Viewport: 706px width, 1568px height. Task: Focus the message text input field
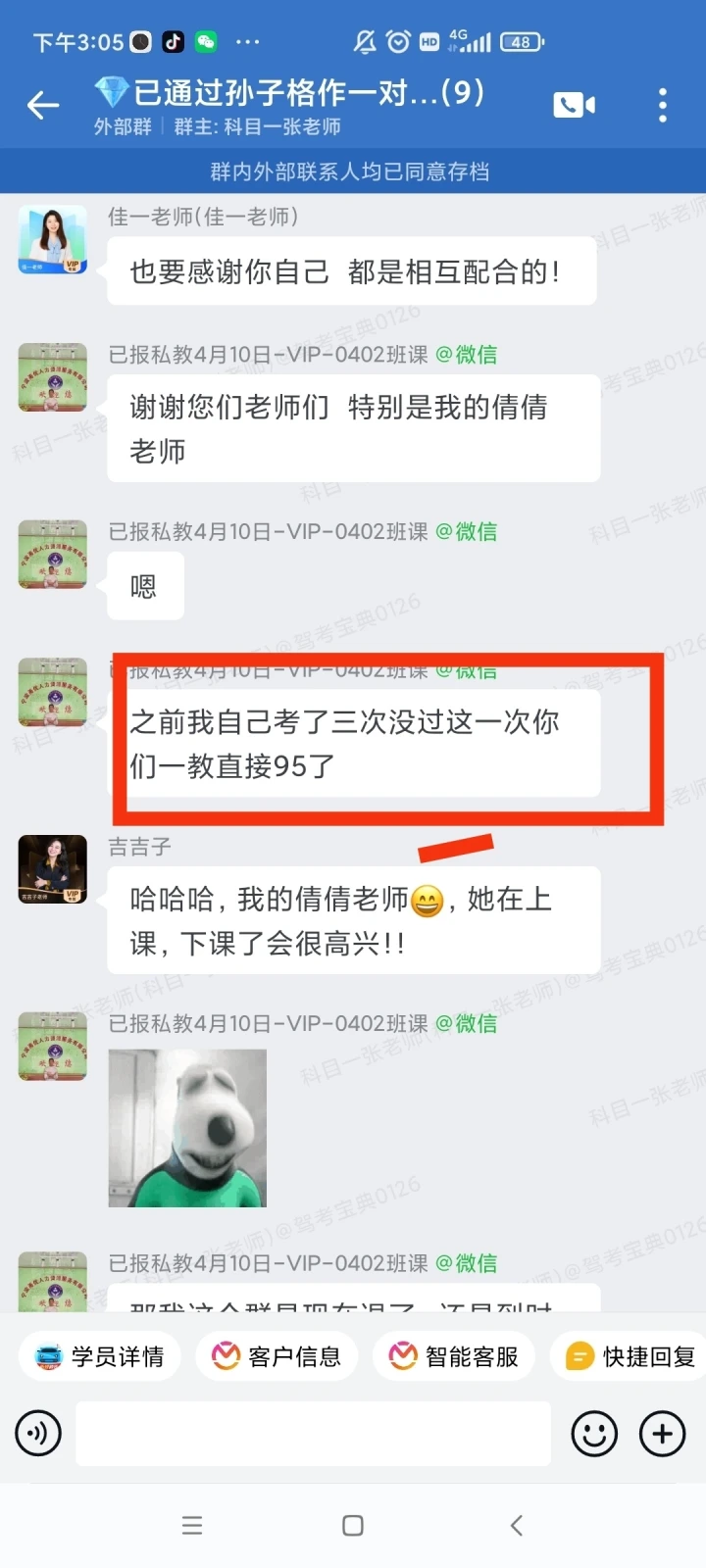tap(314, 1434)
